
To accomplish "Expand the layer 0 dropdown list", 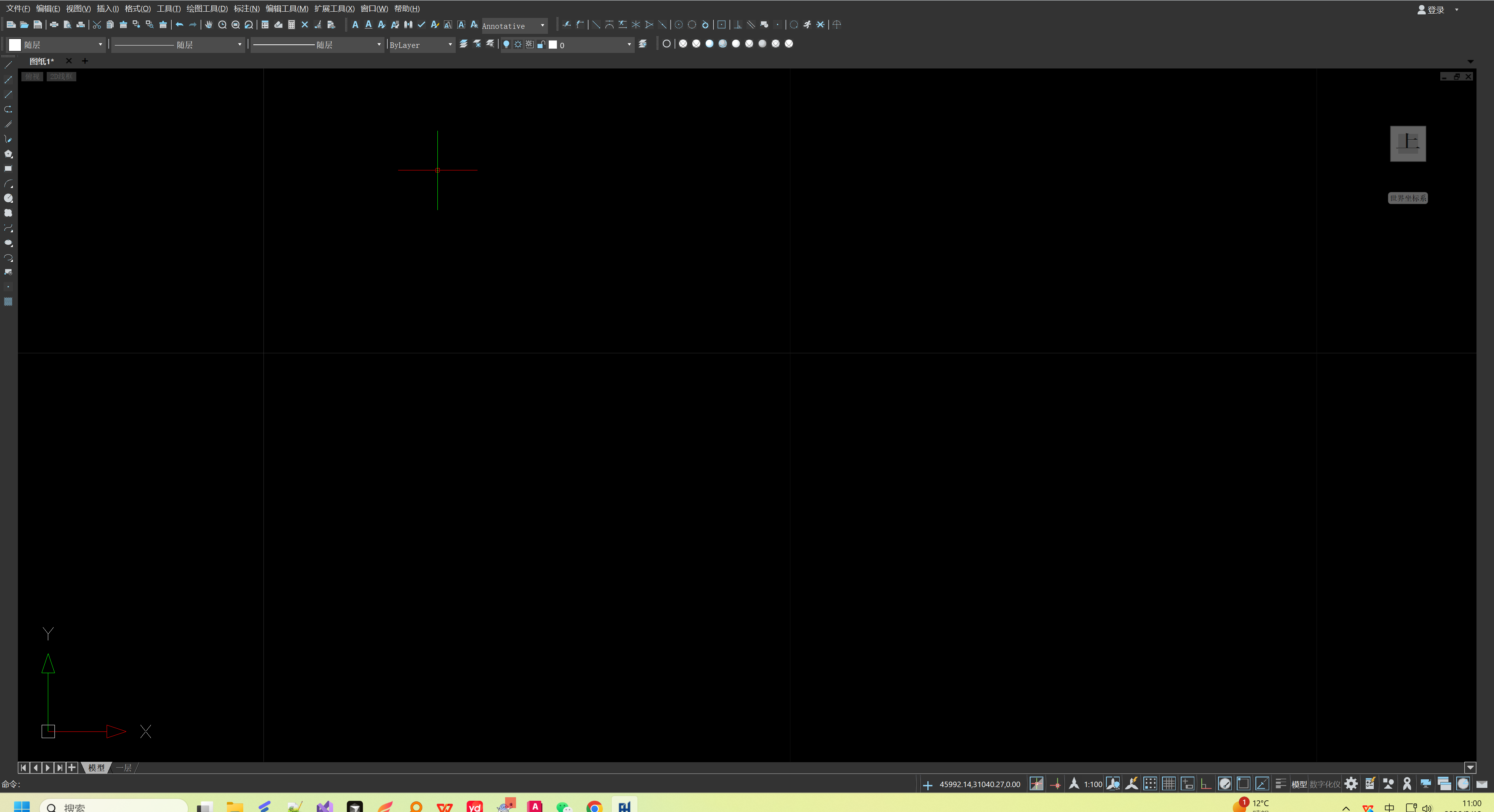I will pyautogui.click(x=628, y=45).
